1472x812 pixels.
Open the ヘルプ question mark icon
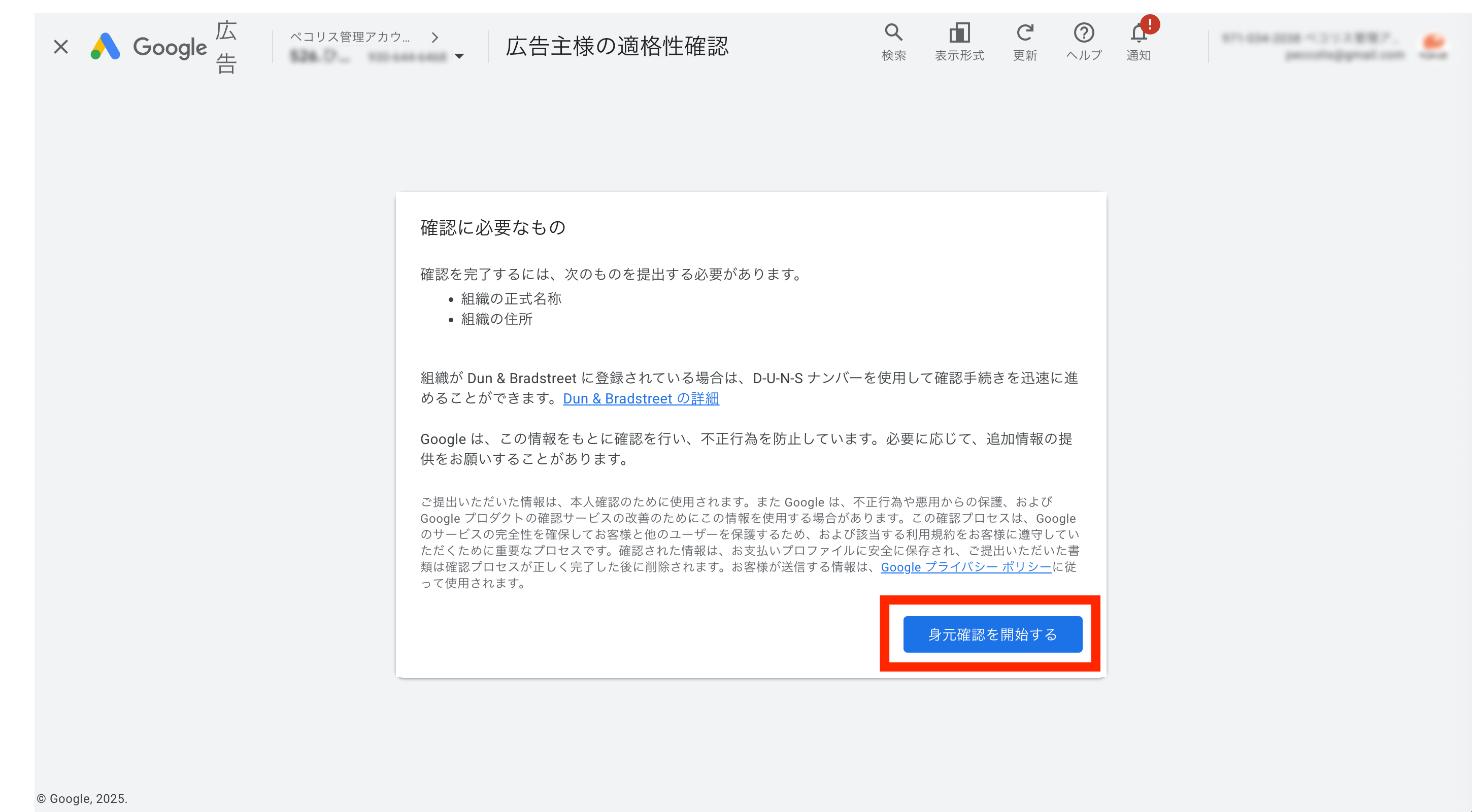point(1083,33)
